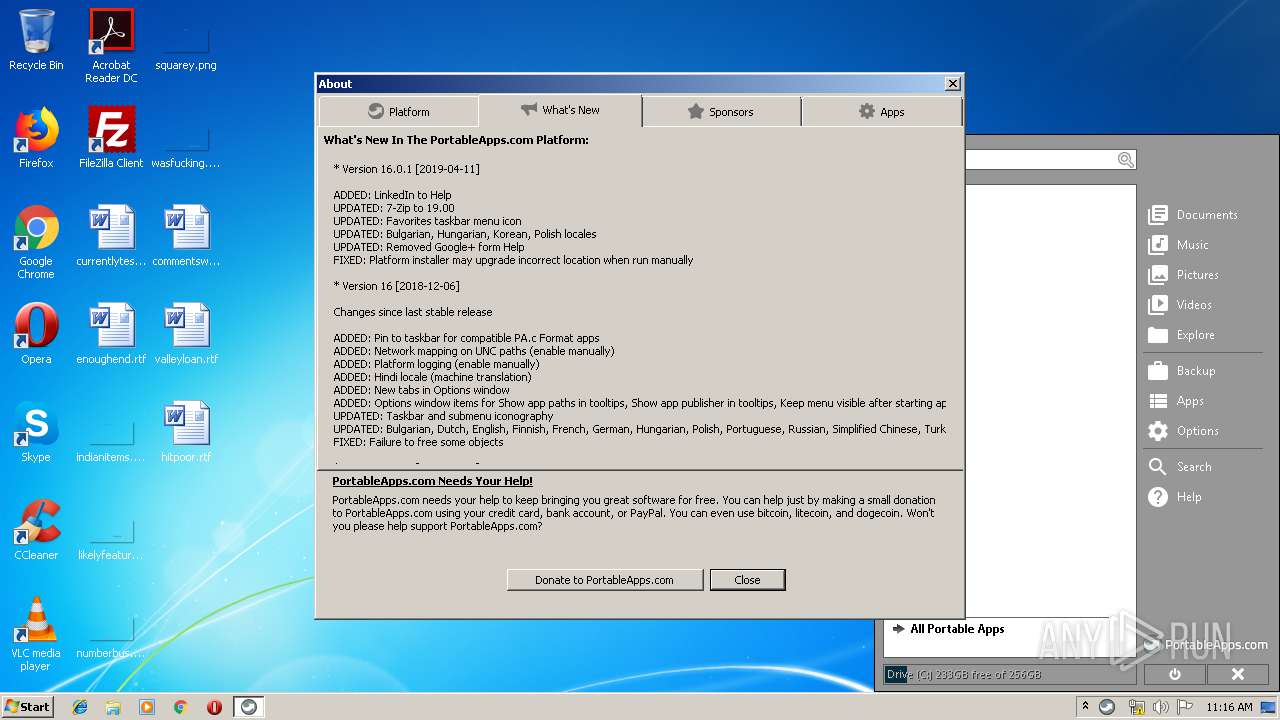The height and width of the screenshot is (720, 1280).
Task: Open Chrome from taskbar
Action: (180, 707)
